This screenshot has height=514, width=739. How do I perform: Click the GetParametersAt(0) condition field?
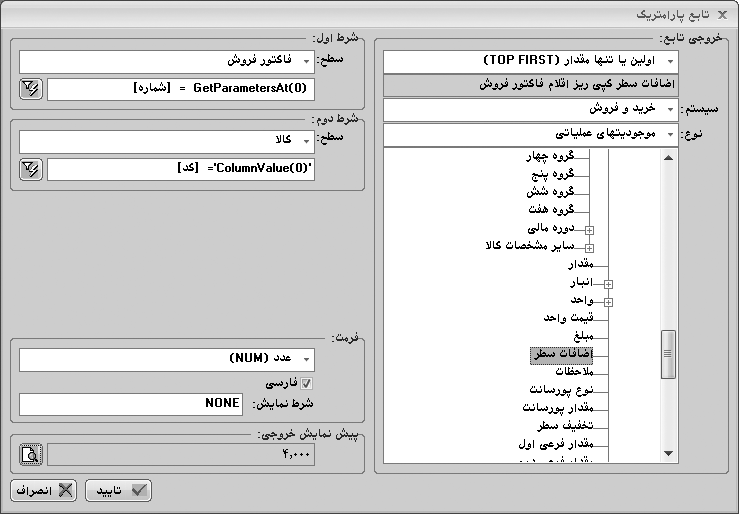coord(180,90)
